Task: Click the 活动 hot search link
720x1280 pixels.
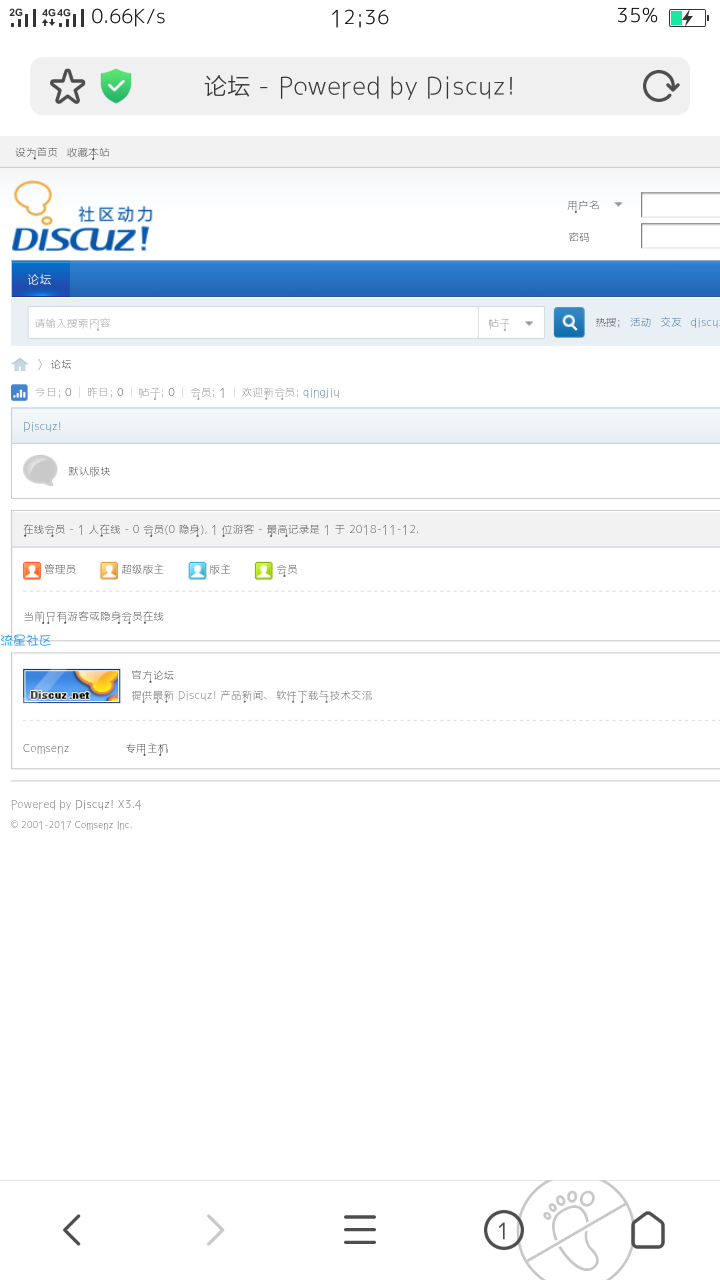Action: (x=640, y=322)
